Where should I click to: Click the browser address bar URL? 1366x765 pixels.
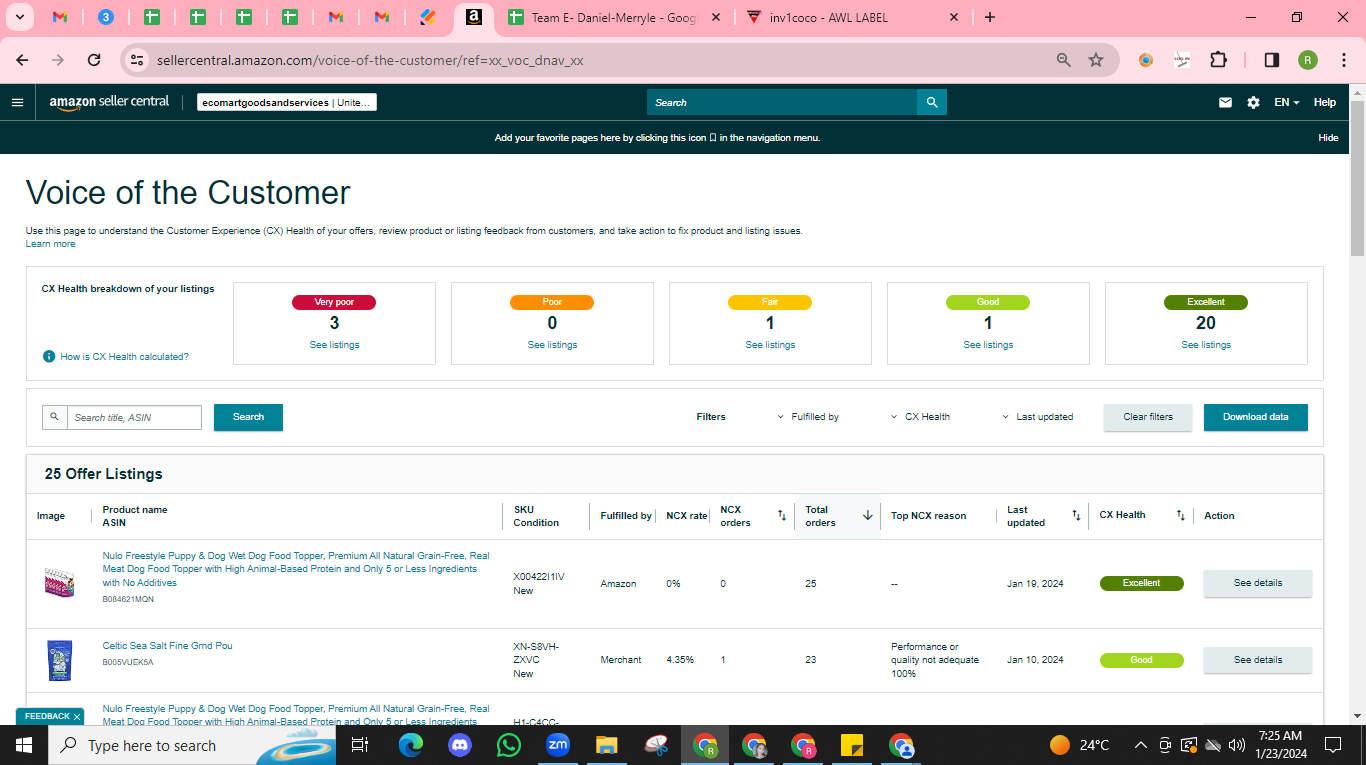coord(370,60)
